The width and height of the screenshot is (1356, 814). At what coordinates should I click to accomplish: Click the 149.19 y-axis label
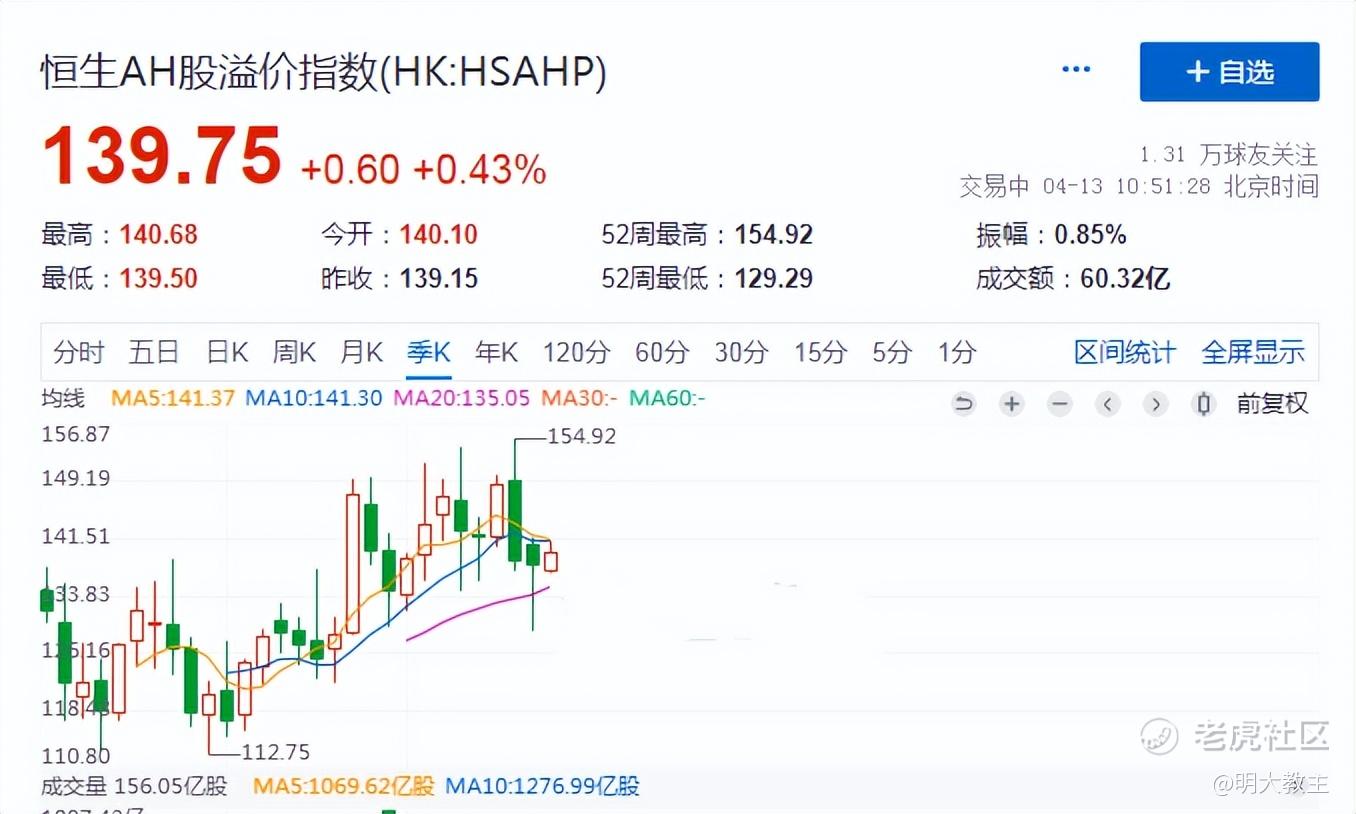click(76, 478)
